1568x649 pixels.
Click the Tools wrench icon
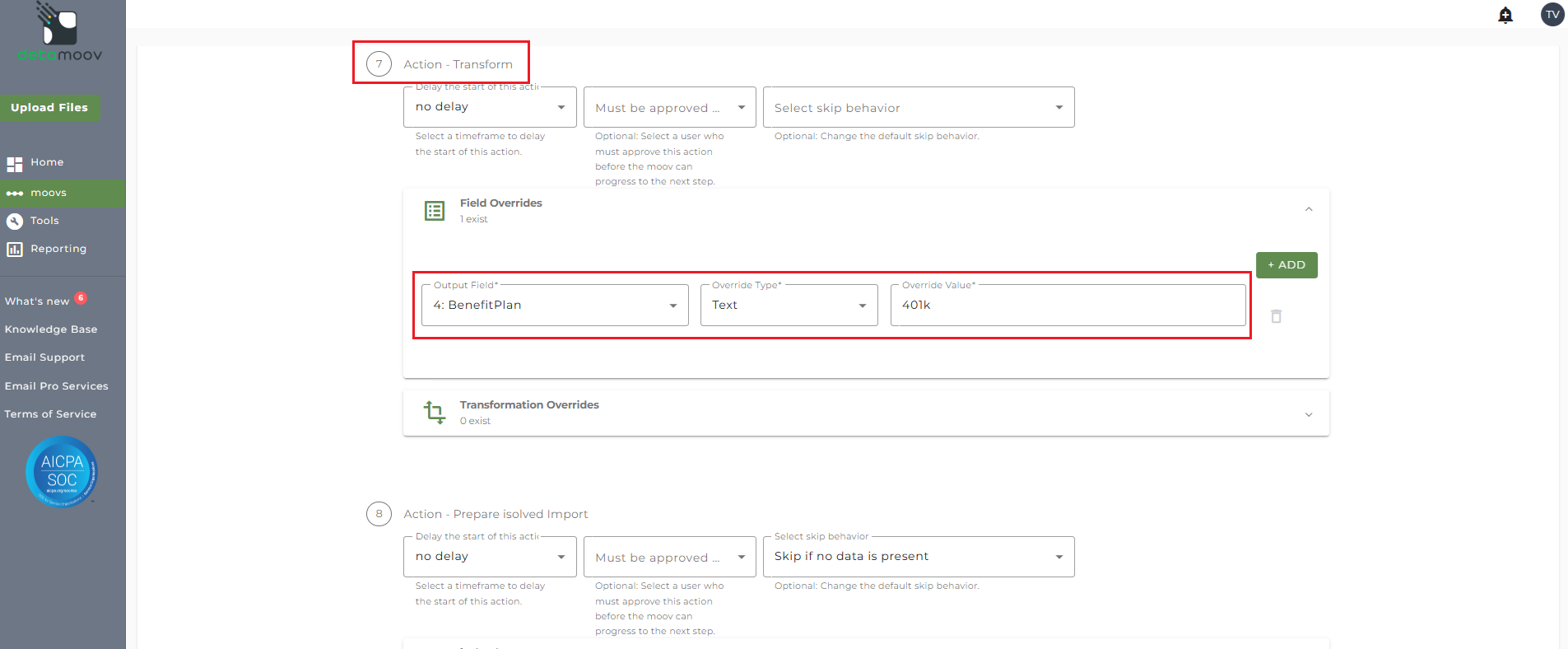point(15,221)
